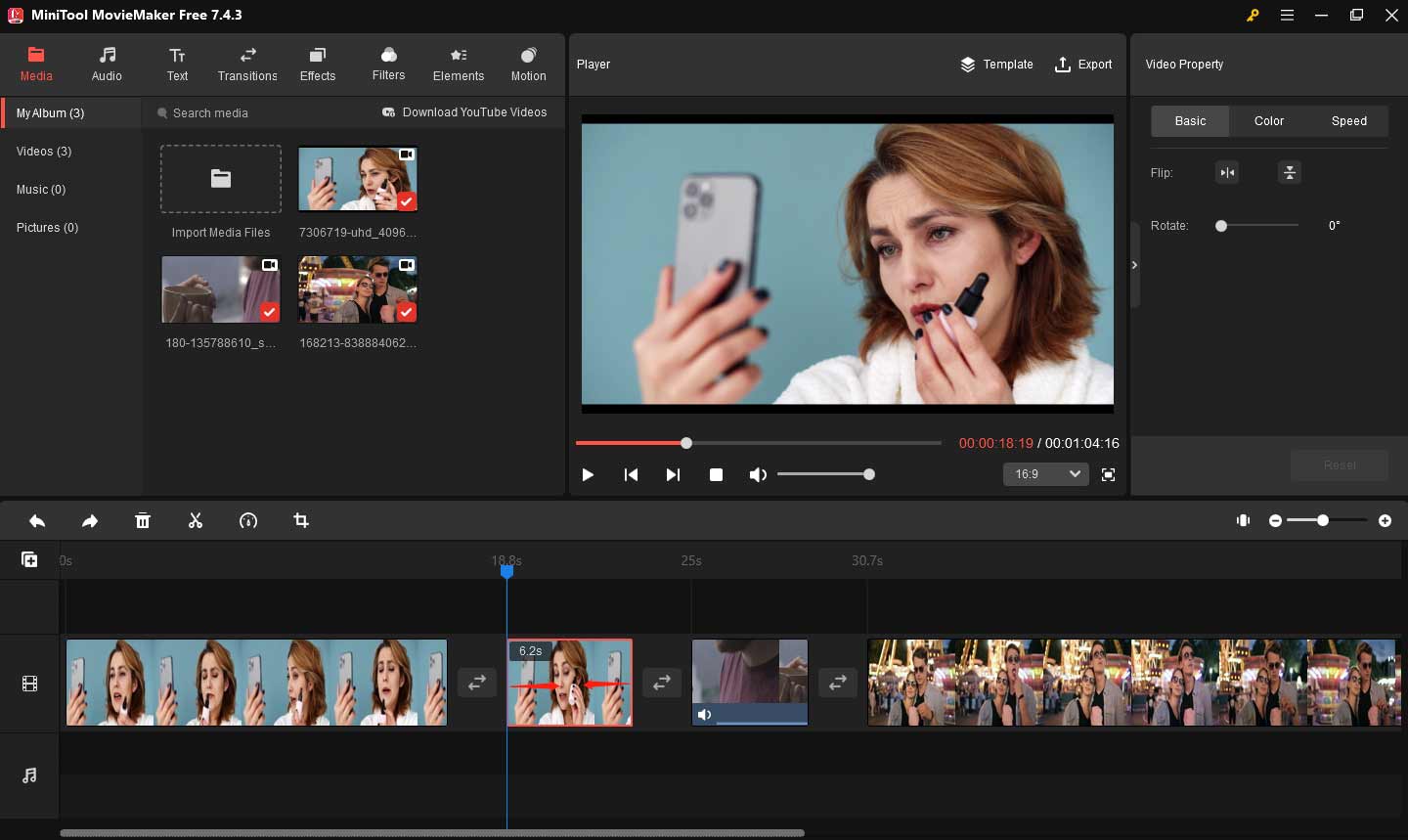Delete the selected clip with the trash icon
Screen dimensions: 1408x840
point(143,520)
